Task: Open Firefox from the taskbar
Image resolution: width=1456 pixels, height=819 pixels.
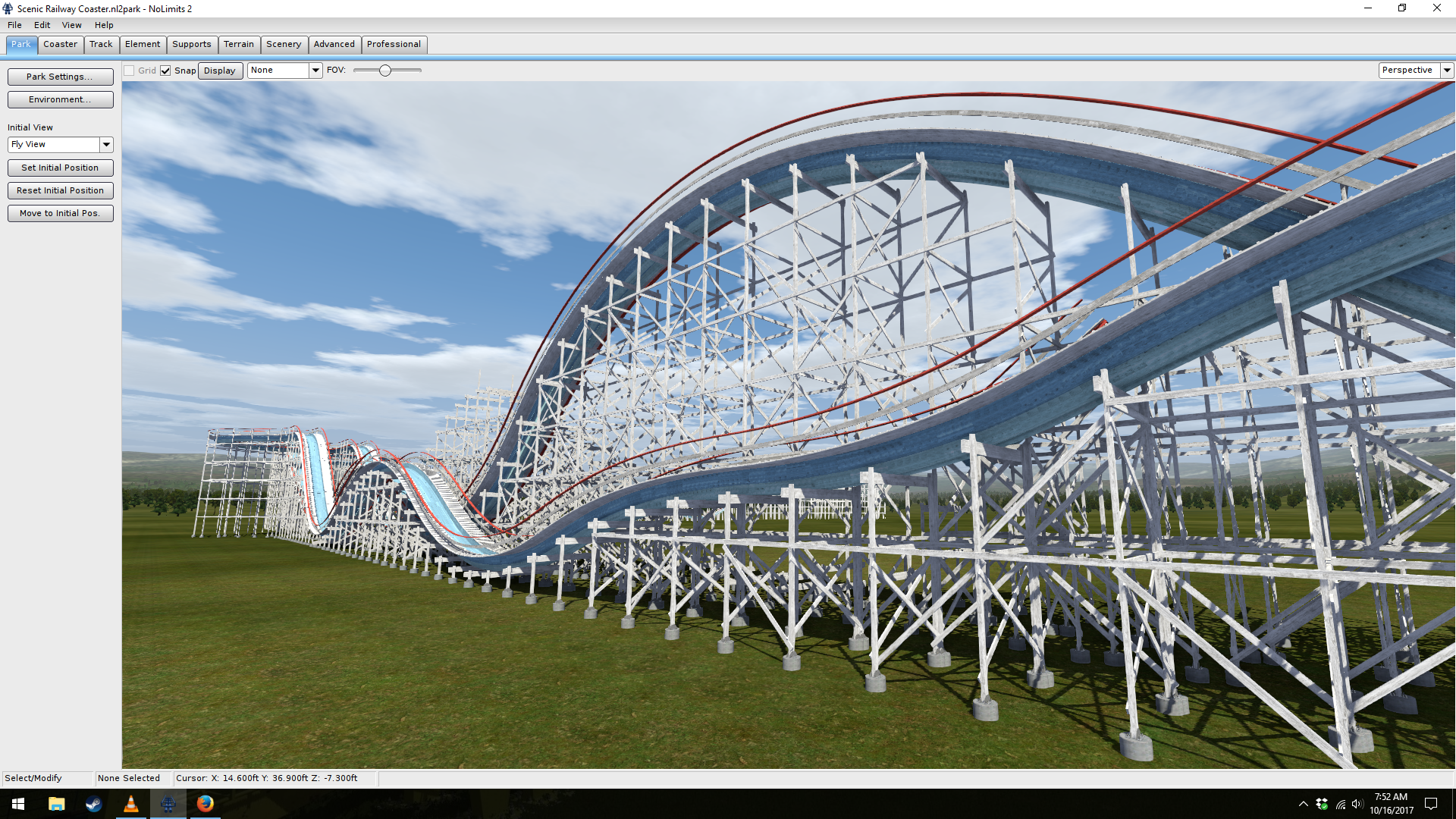Action: (205, 804)
